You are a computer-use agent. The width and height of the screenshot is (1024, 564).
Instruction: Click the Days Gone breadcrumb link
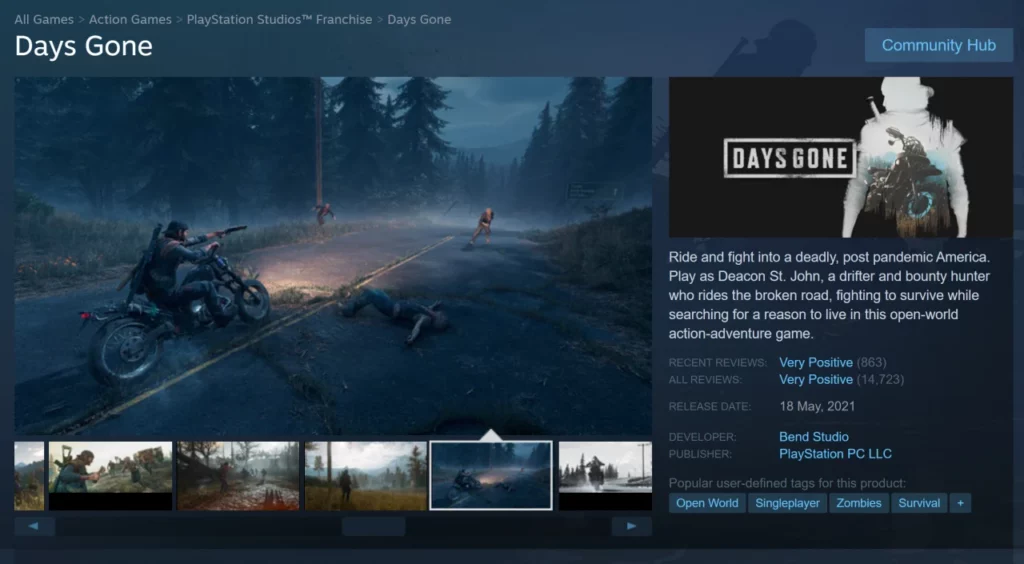pos(419,20)
